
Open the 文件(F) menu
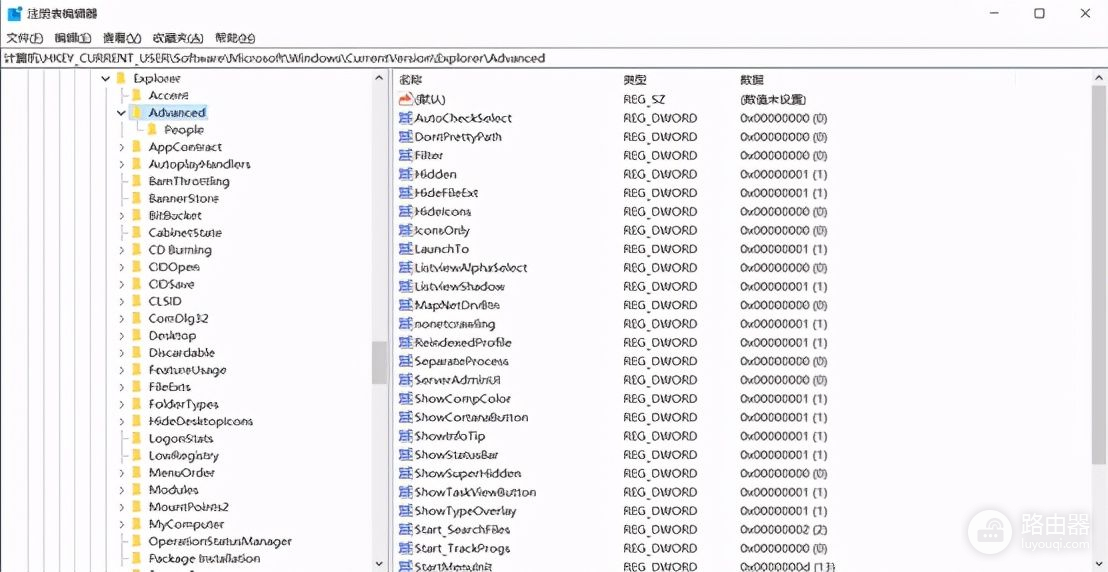(24, 37)
